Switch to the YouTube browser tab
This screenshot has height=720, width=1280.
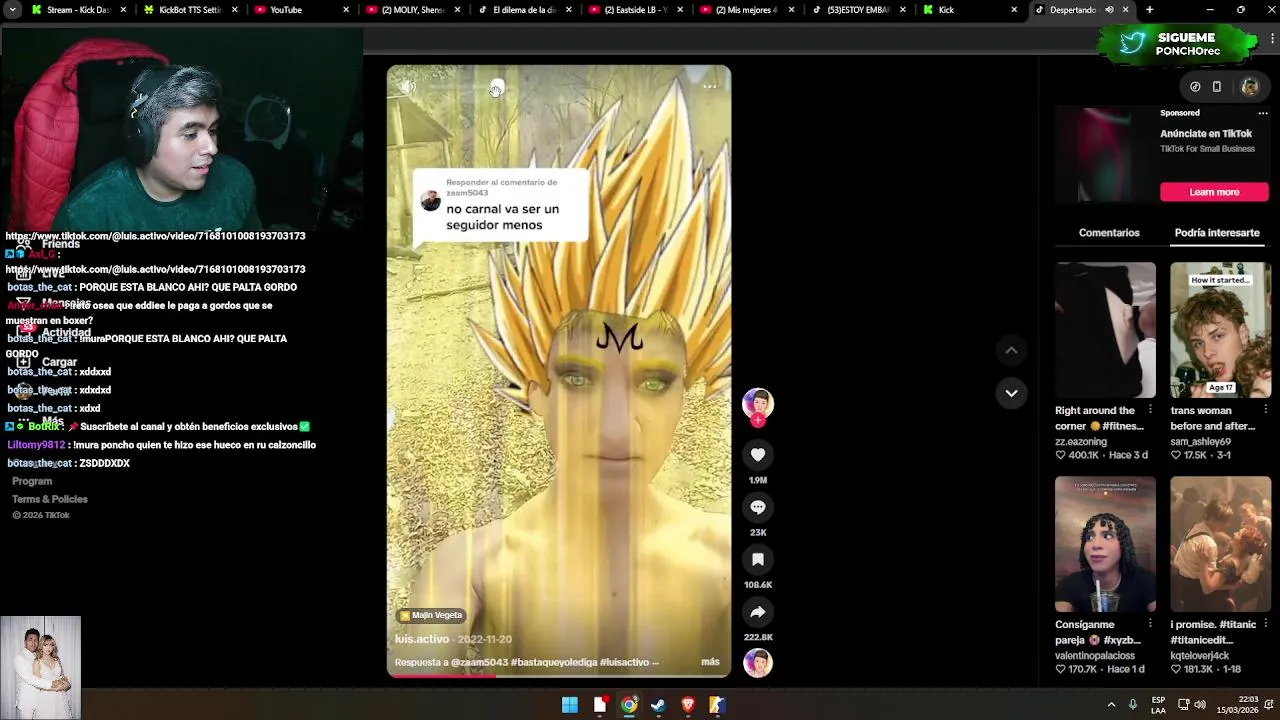300,10
